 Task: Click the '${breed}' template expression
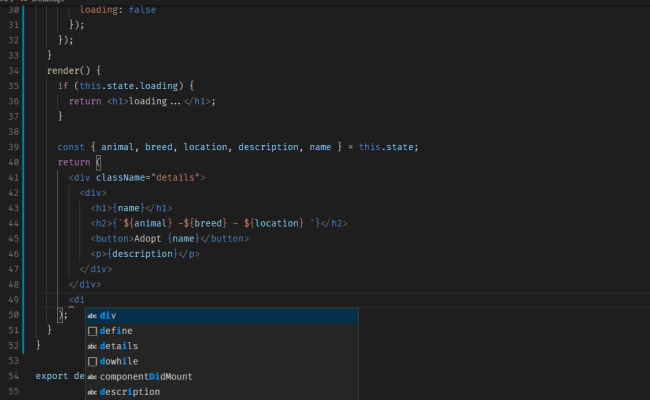pos(205,223)
